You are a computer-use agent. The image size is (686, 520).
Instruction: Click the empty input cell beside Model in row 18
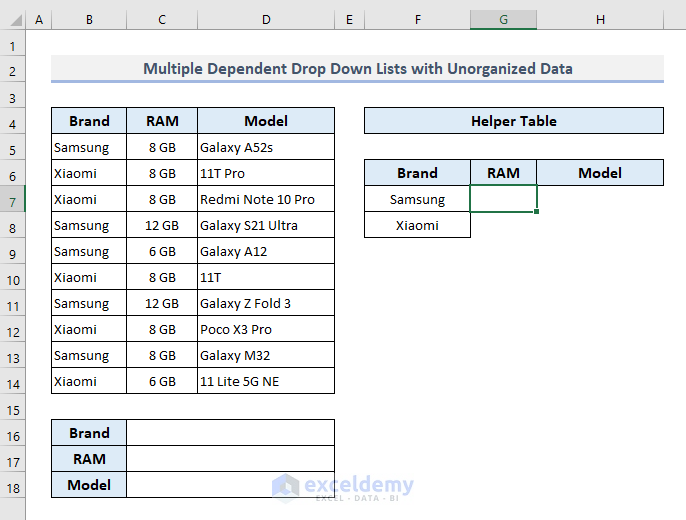pos(231,485)
